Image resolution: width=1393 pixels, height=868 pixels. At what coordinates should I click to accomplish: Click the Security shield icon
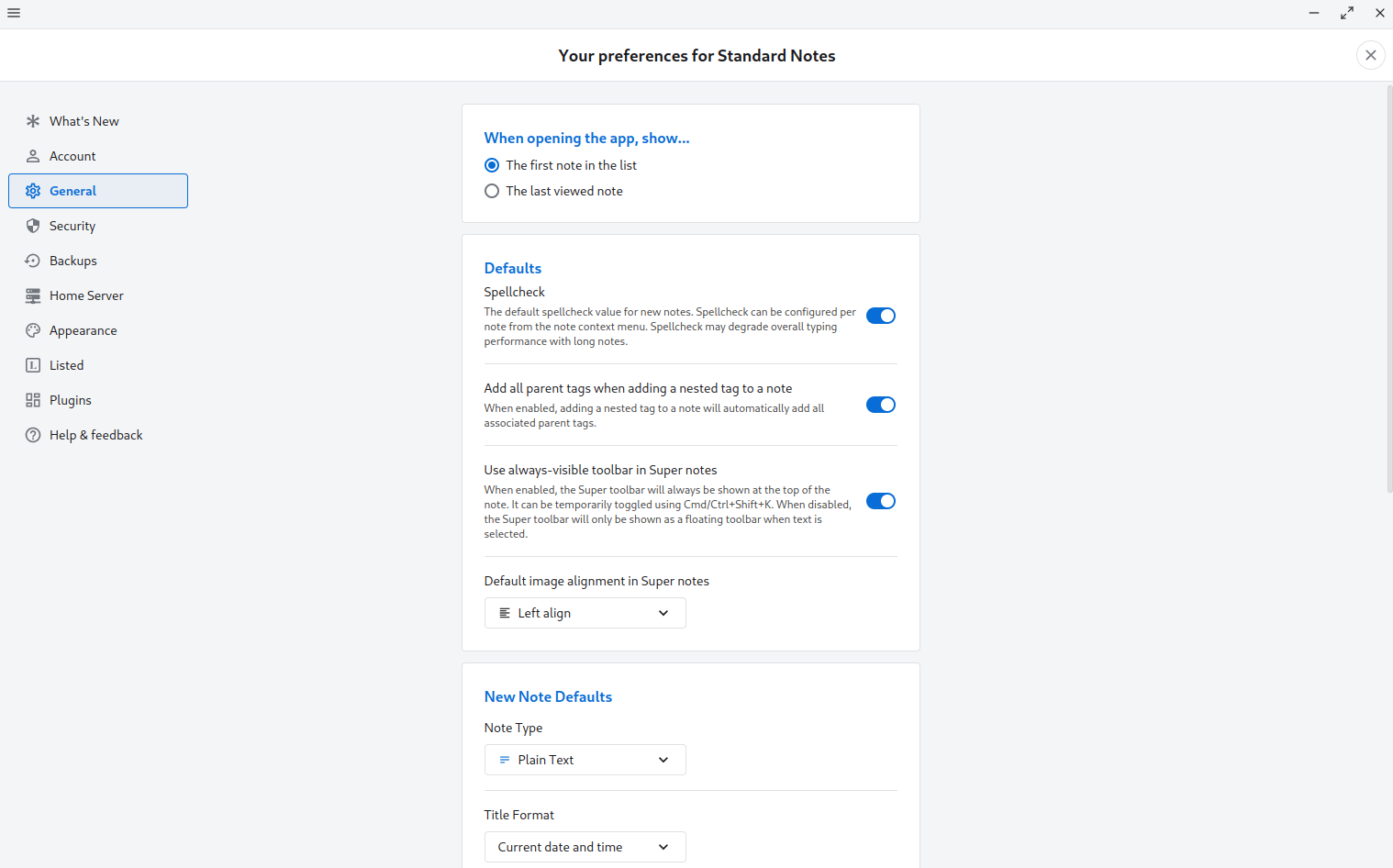tap(33, 226)
